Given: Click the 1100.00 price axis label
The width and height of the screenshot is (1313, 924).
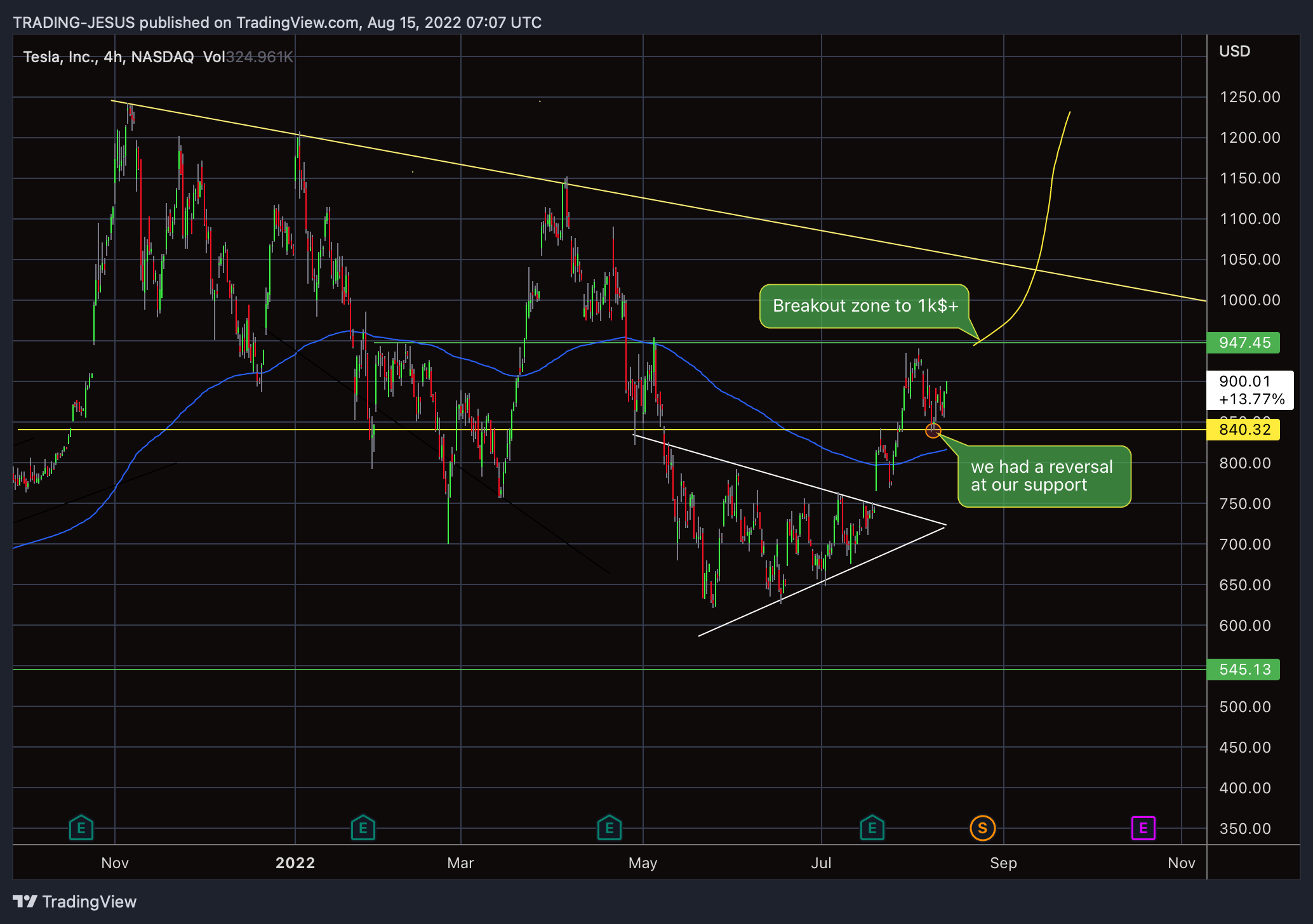Looking at the screenshot, I should 1250,219.
